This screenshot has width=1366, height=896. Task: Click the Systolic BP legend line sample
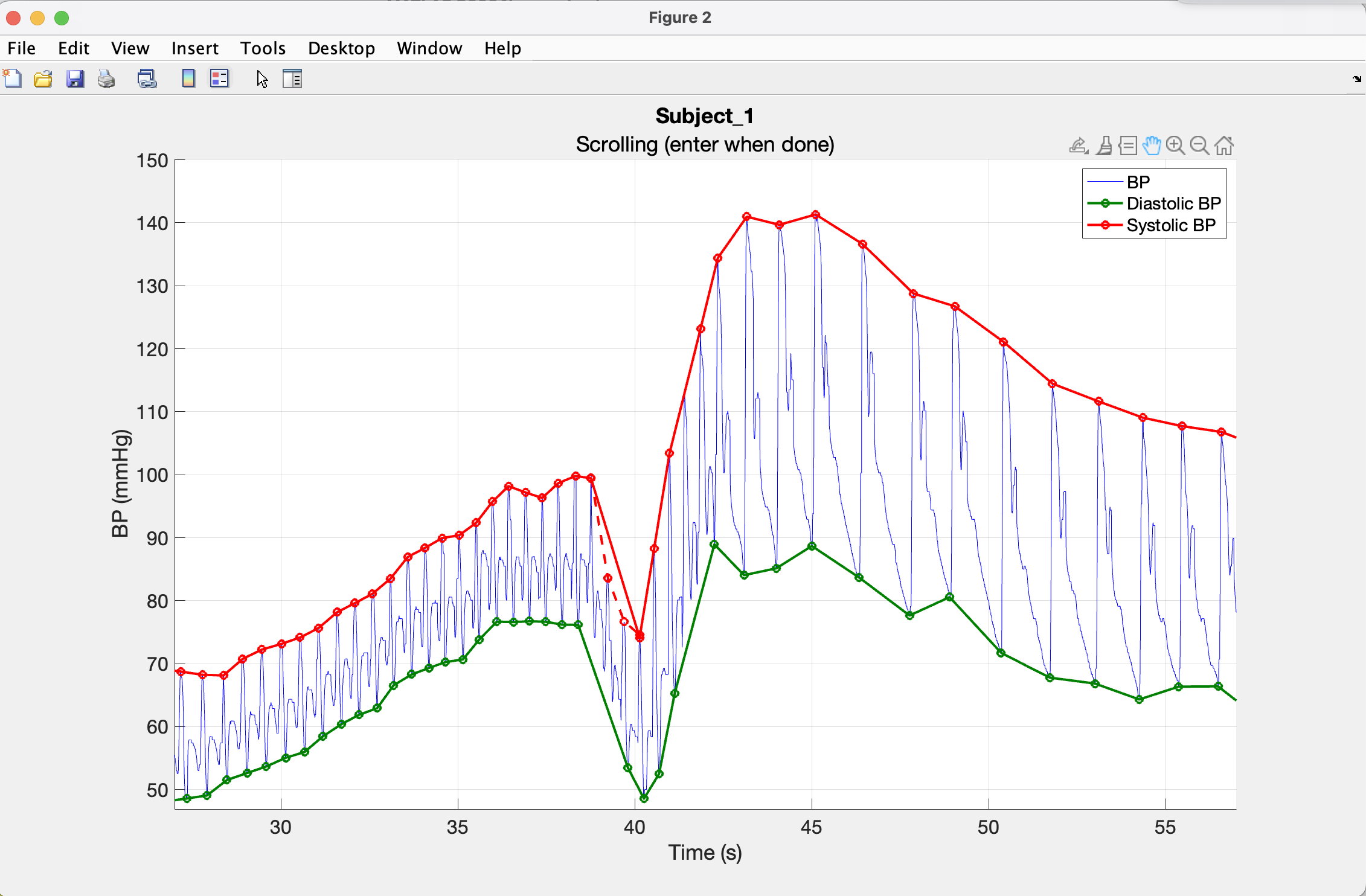(1105, 225)
